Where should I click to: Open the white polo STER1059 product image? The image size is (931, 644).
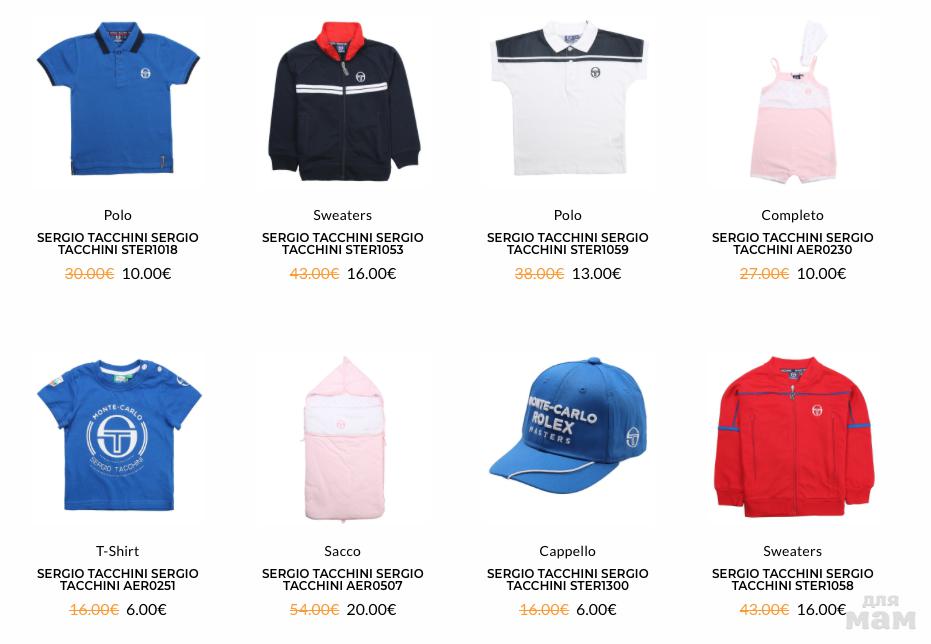coord(568,99)
